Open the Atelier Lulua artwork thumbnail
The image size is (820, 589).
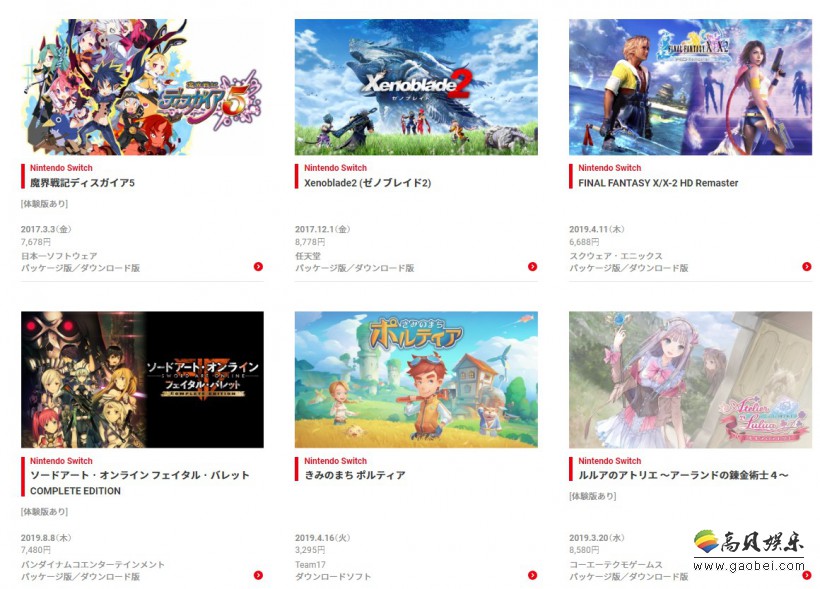(690, 380)
